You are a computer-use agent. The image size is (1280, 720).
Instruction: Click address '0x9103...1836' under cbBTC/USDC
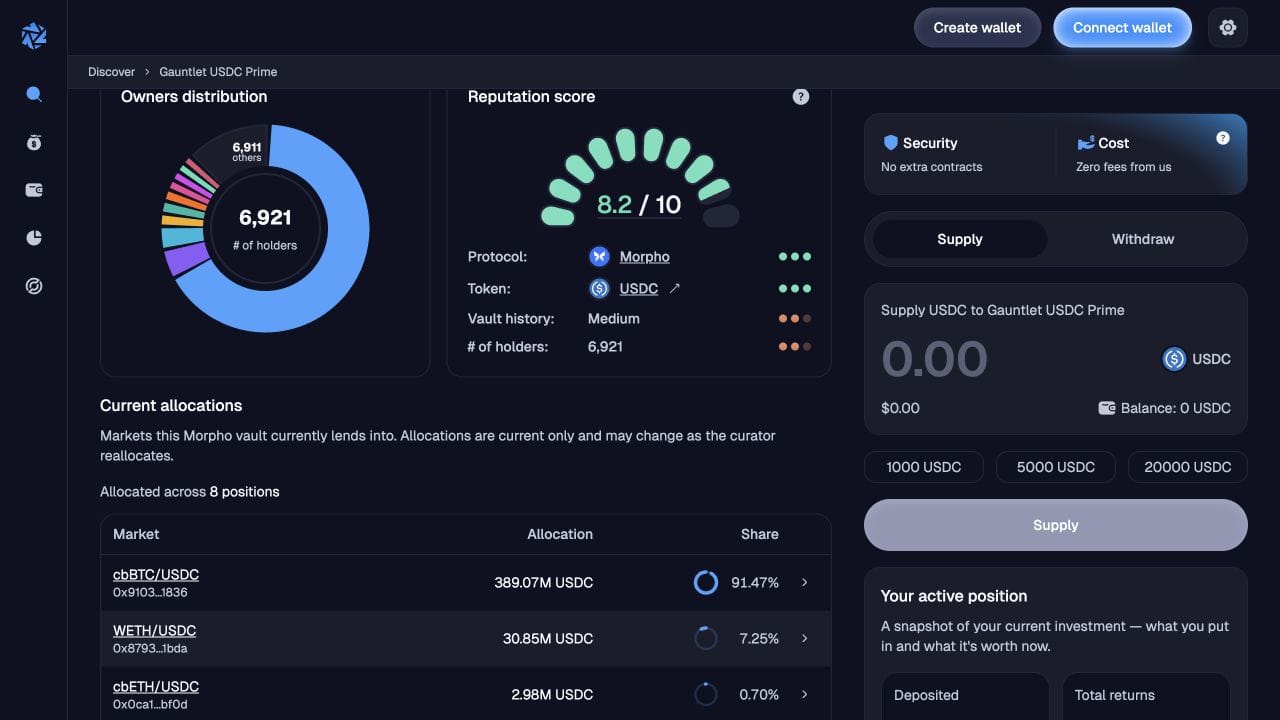pos(150,592)
